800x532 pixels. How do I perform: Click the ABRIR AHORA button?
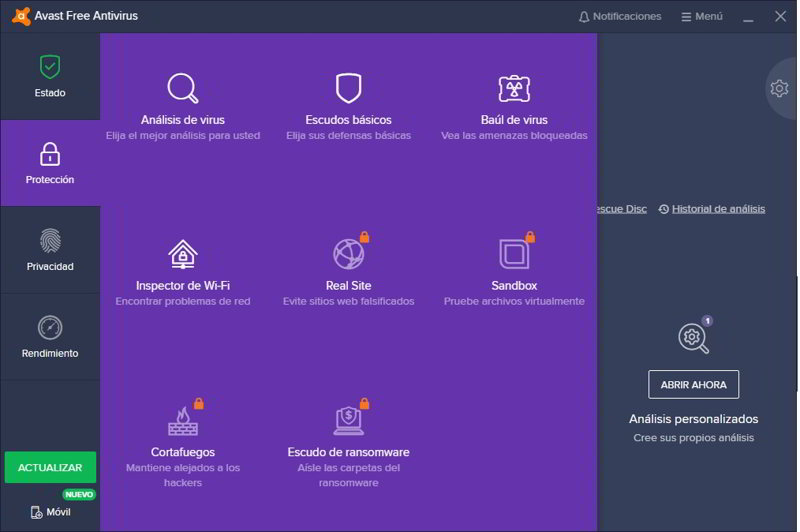point(693,385)
